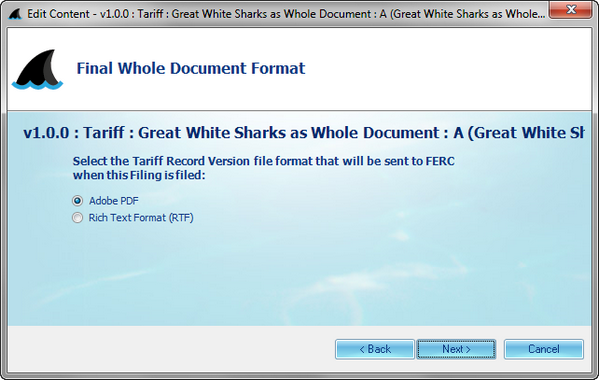Select the Adobe PDF radio button
Screen dimensions: 599x380
(x=78, y=201)
